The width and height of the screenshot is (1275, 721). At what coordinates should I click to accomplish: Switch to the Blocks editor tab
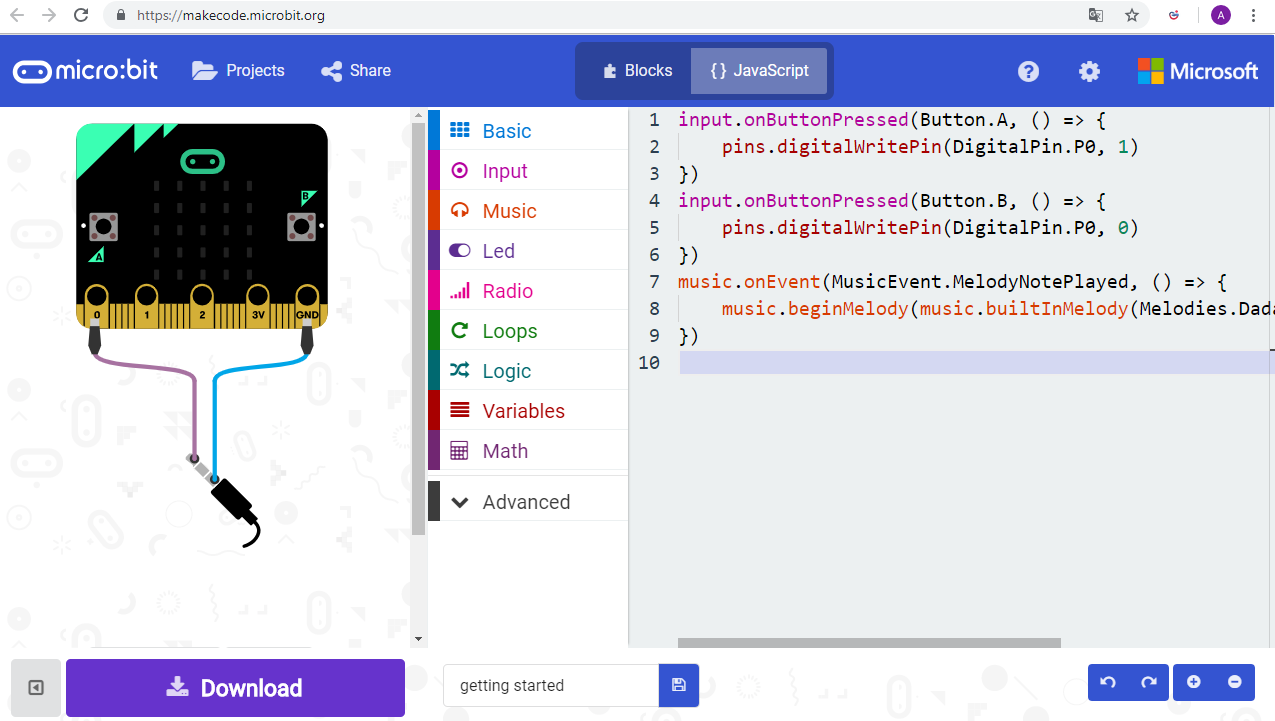coord(635,71)
